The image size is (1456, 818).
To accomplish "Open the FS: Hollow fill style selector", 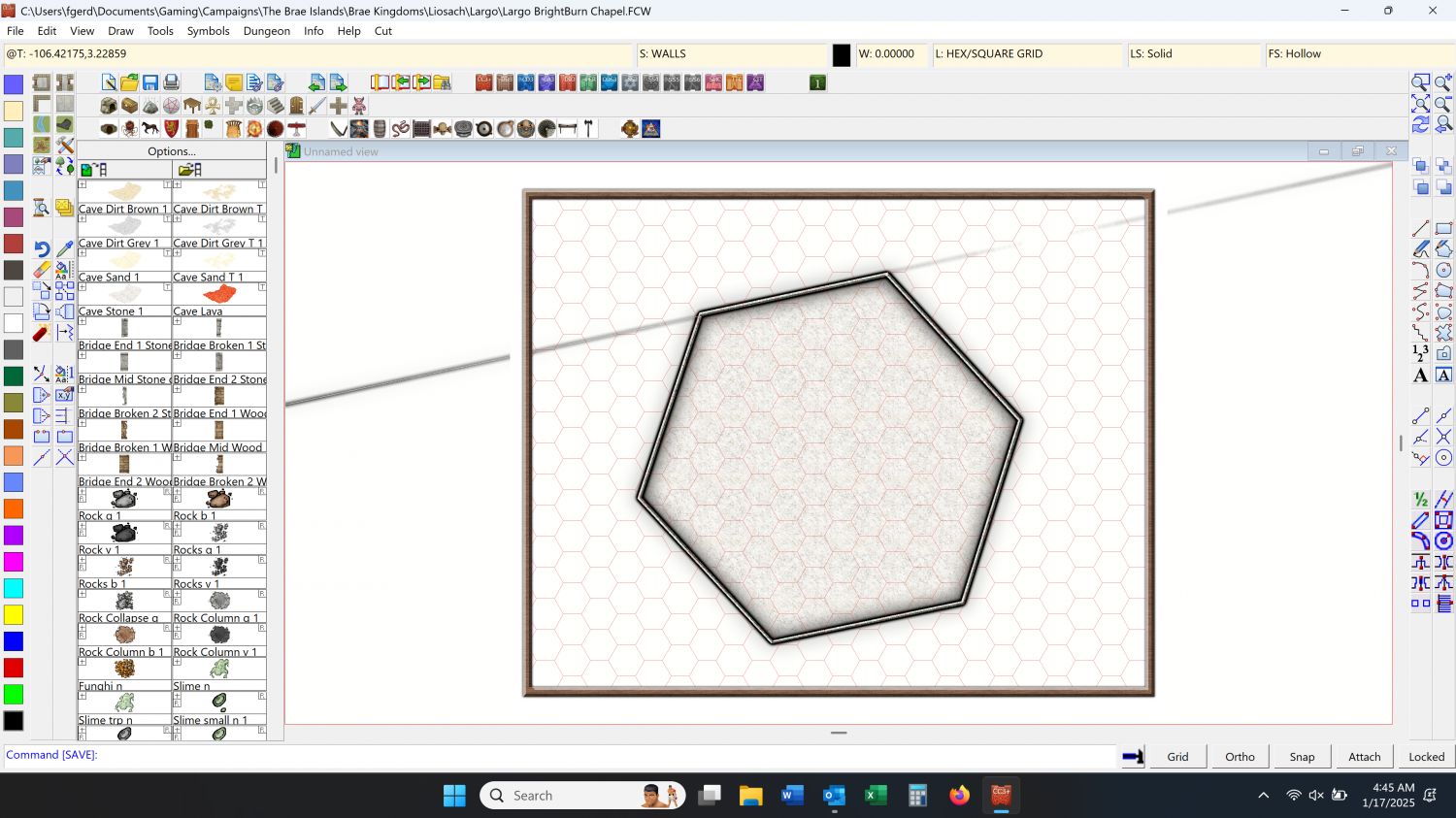I will [x=1359, y=54].
